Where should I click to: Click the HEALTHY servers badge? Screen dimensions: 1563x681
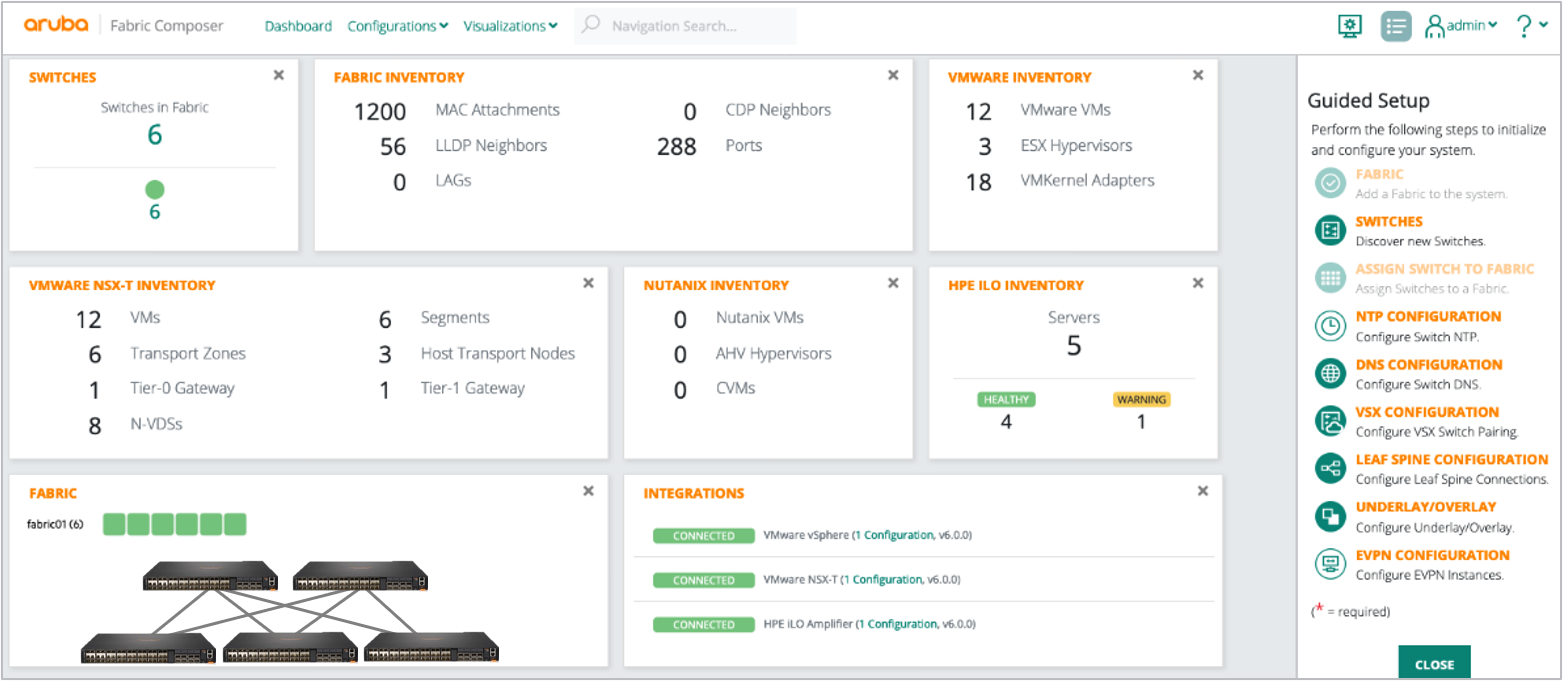coord(1006,399)
